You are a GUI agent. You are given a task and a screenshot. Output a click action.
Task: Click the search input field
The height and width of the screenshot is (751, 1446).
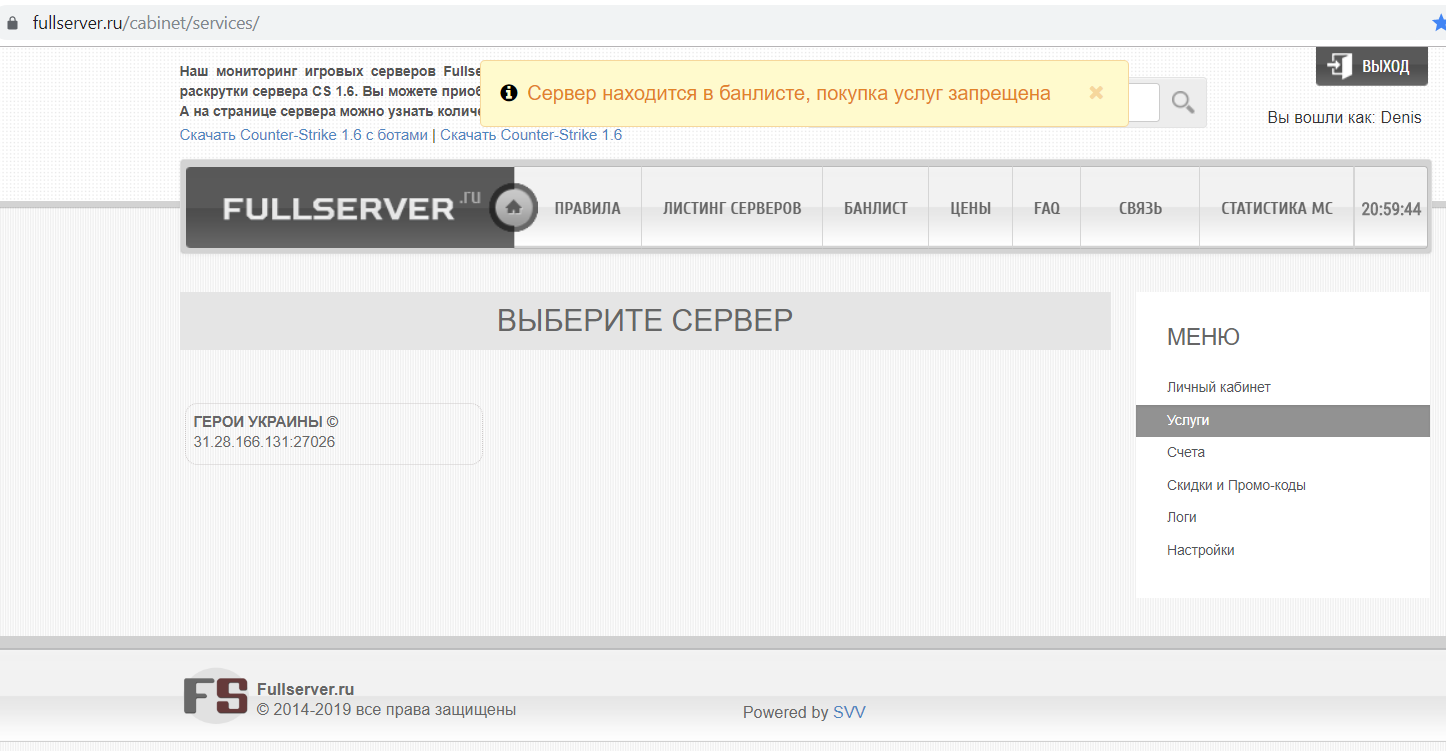point(1144,102)
